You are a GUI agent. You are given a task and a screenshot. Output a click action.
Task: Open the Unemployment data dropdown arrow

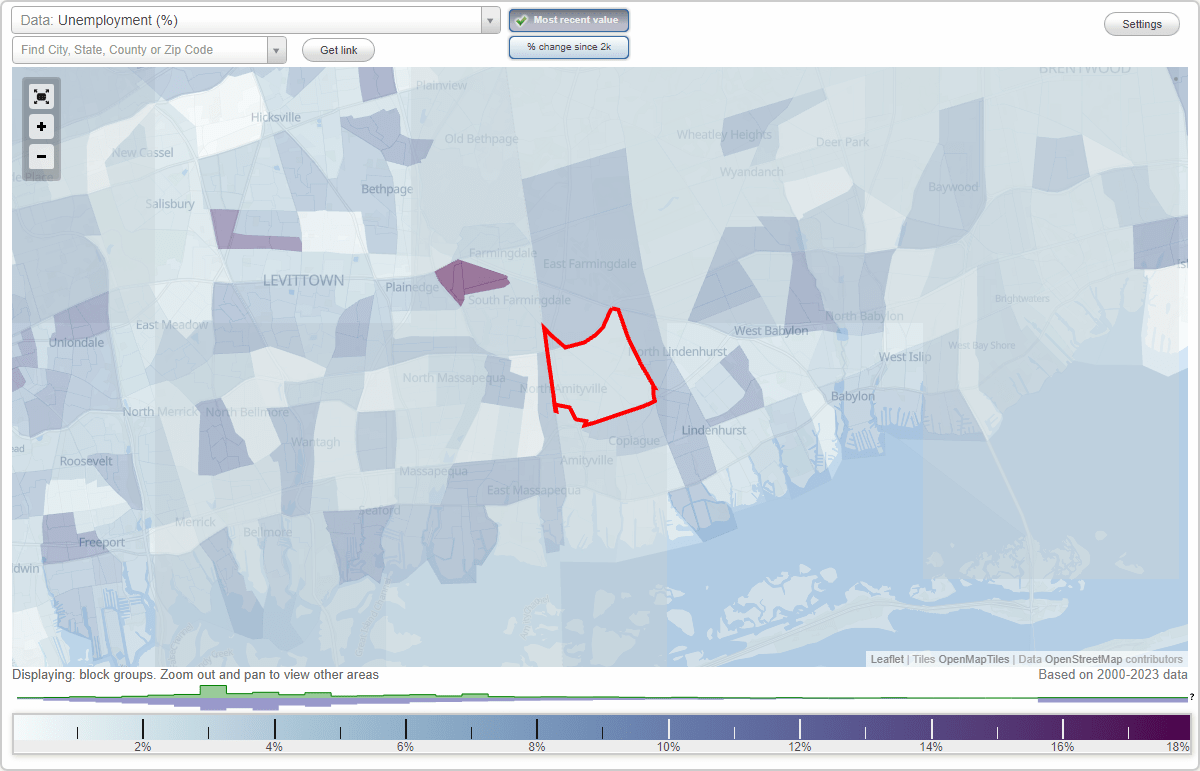[x=489, y=19]
